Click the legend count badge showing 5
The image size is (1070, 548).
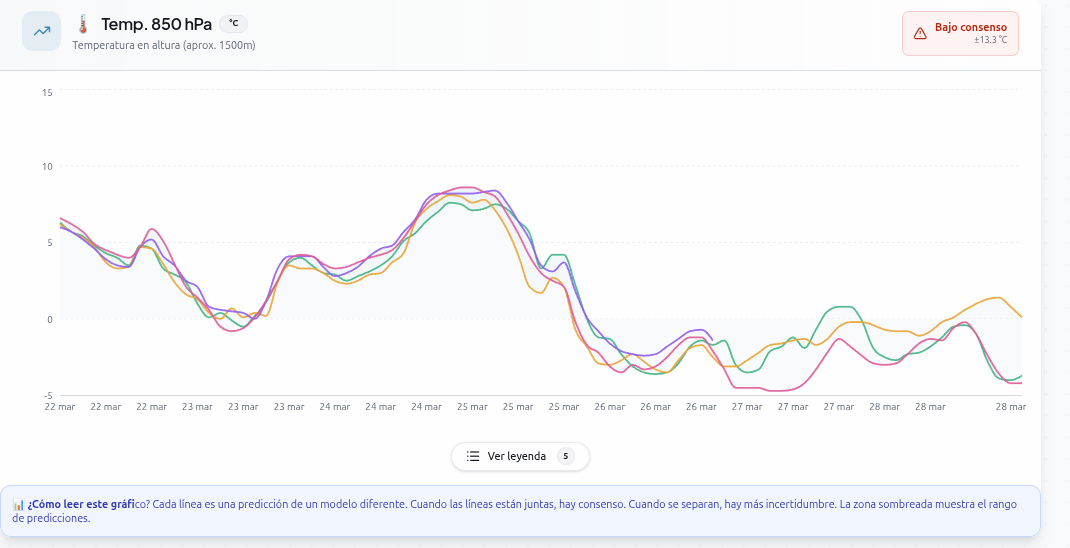click(x=565, y=456)
